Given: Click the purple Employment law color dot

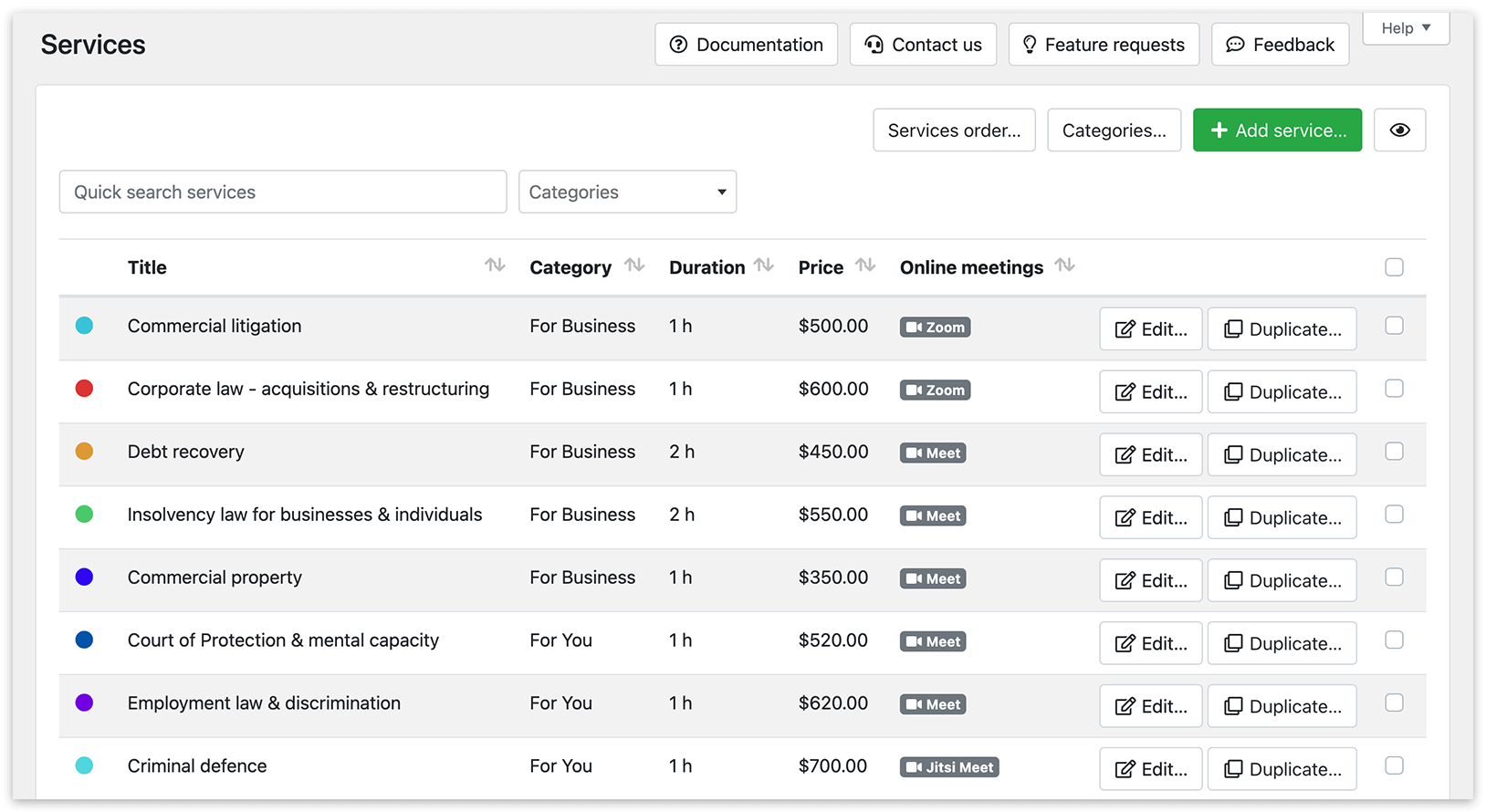Looking at the screenshot, I should 84,703.
